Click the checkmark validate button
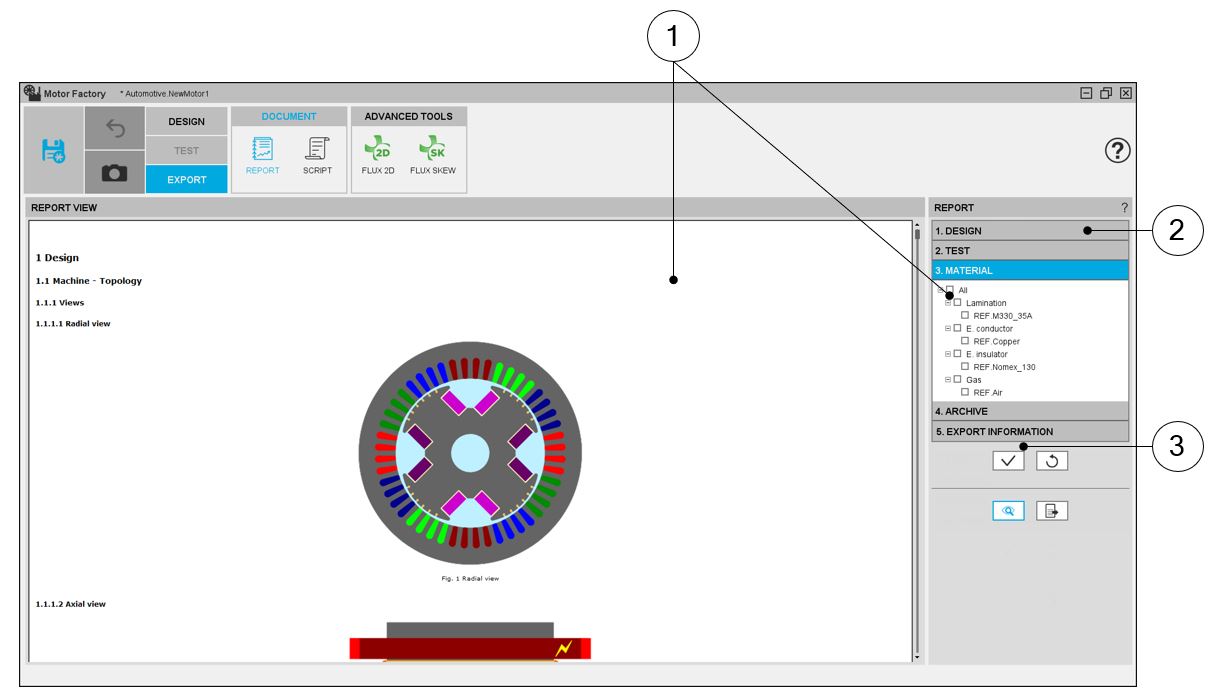1216x696 pixels. [x=1008, y=461]
